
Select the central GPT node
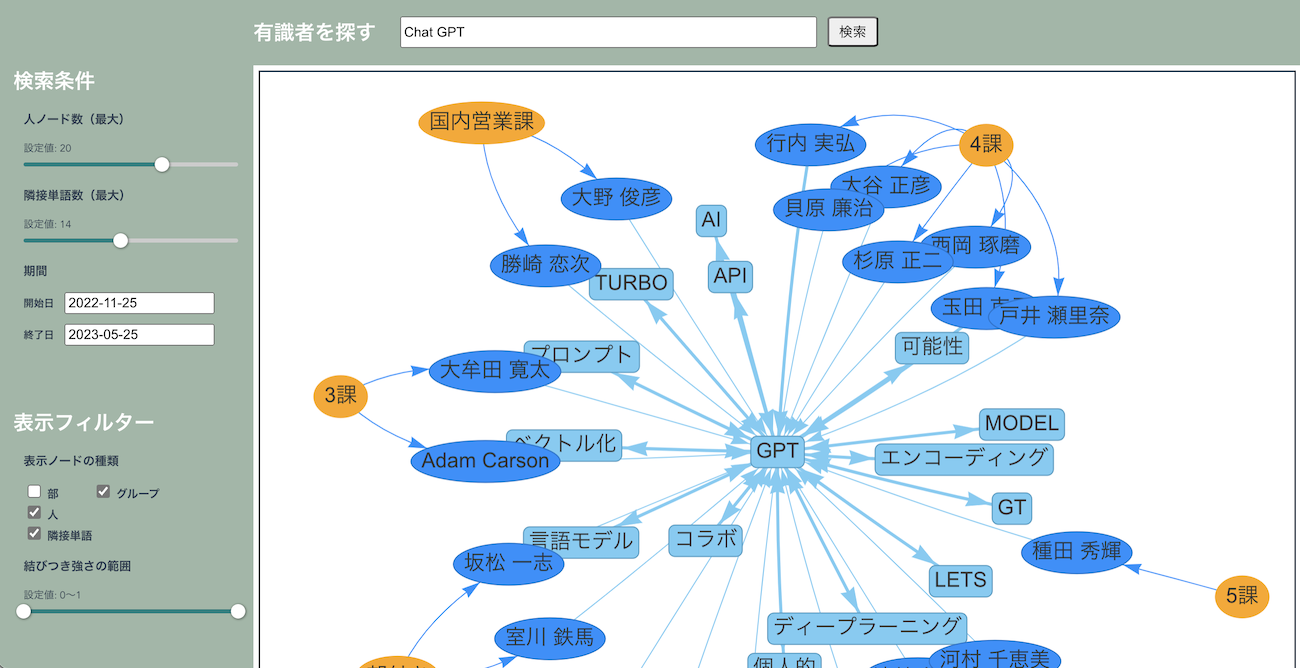pos(777,451)
